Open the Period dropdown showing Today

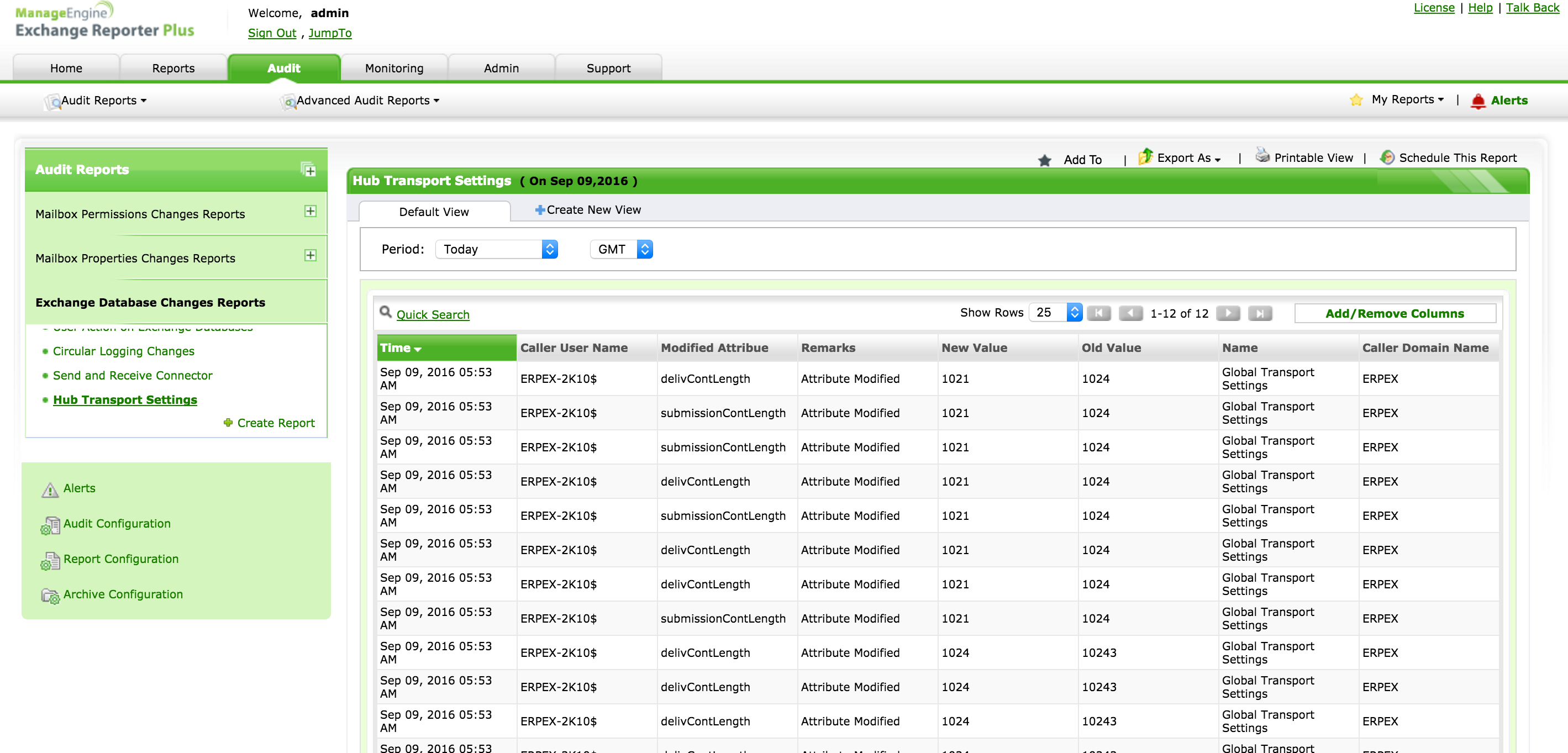[x=496, y=249]
